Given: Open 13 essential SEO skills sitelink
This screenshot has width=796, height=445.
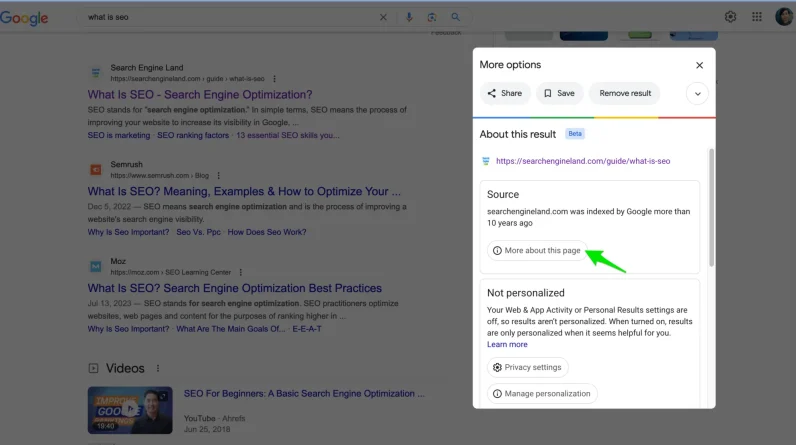Looking at the screenshot, I should pyautogui.click(x=287, y=135).
